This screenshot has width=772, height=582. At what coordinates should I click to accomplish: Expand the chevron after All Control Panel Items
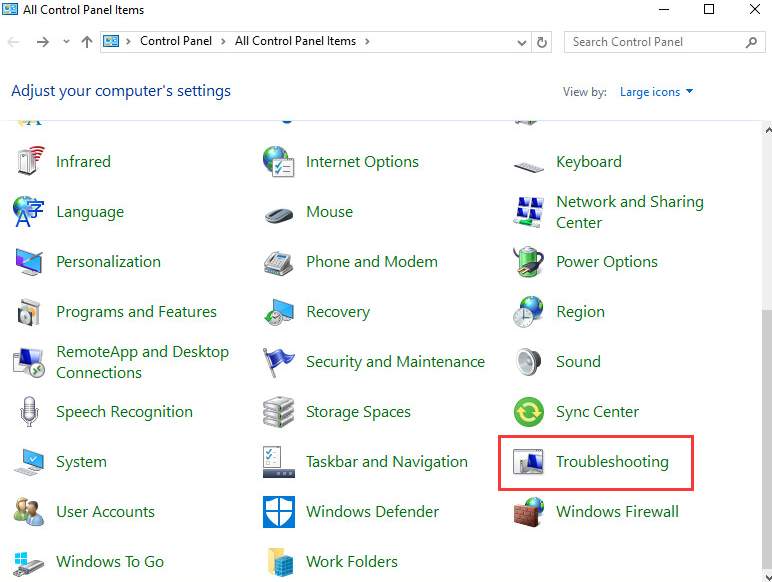(367, 41)
